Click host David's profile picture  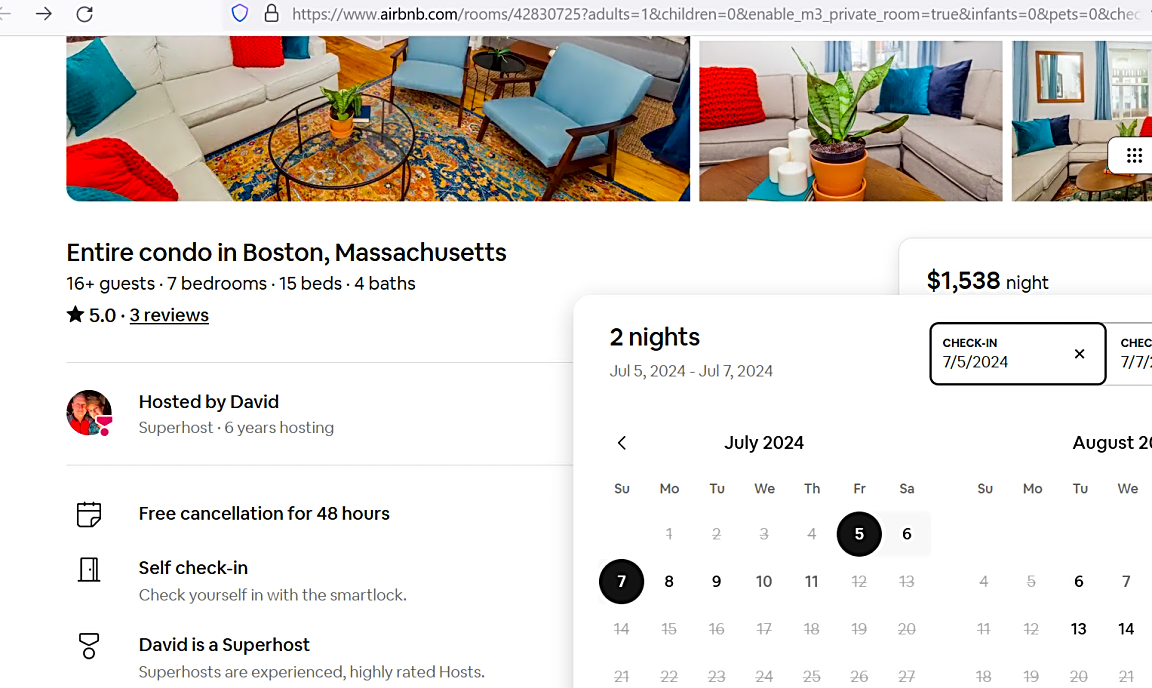[89, 413]
